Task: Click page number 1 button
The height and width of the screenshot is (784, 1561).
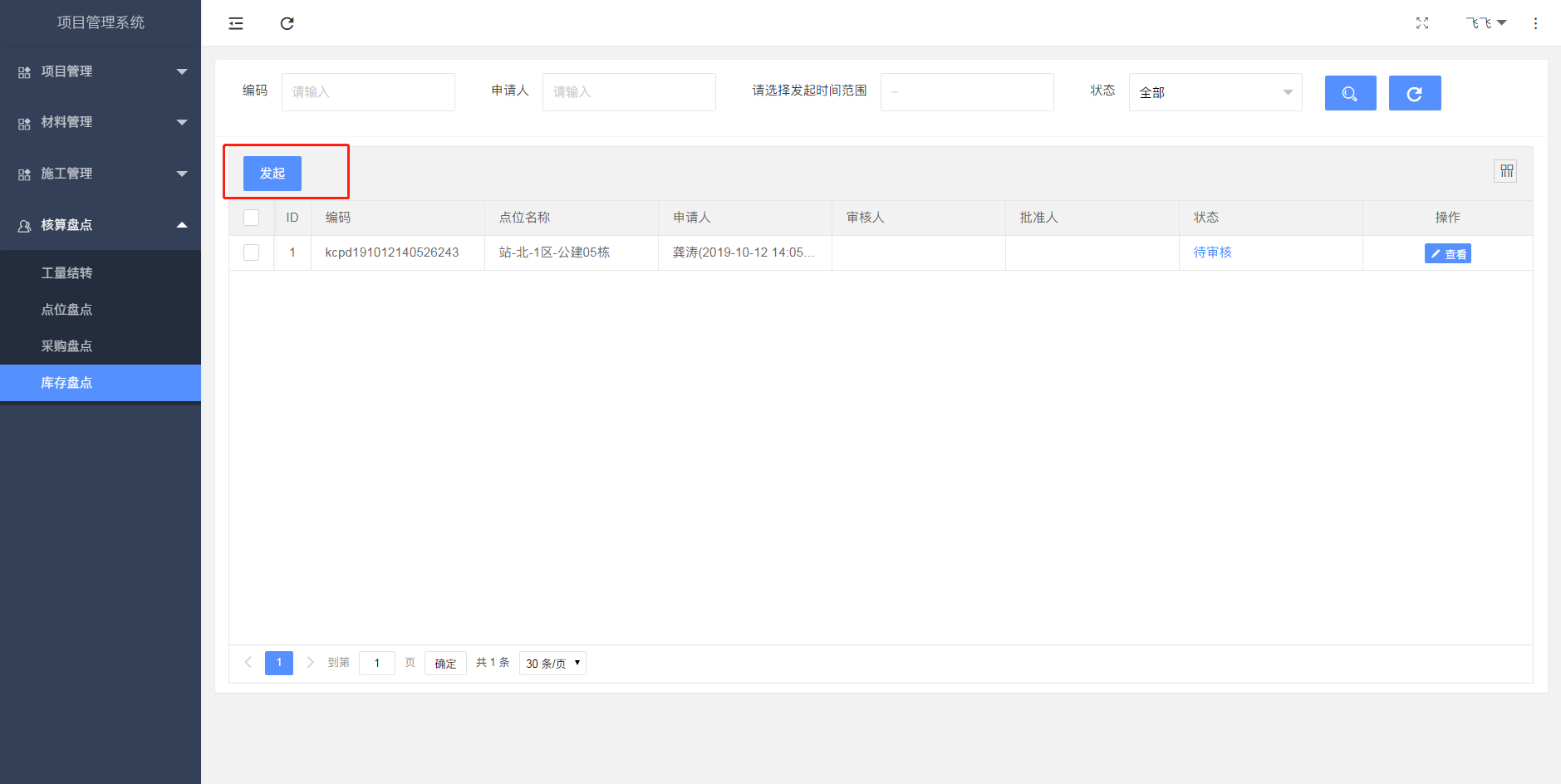Action: point(279,663)
